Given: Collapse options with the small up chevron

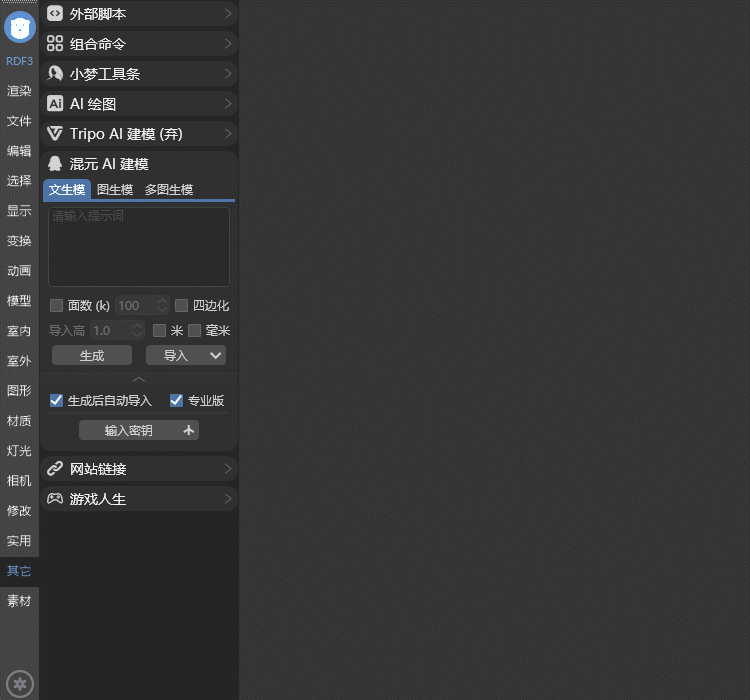Looking at the screenshot, I should 139,379.
